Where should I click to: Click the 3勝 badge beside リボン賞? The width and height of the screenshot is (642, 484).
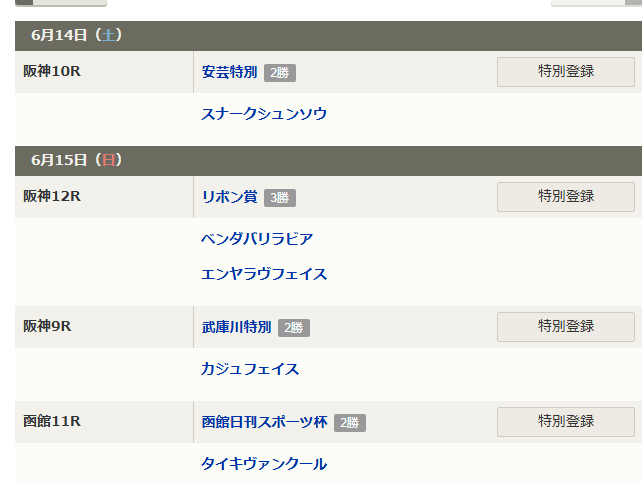[x=280, y=198]
